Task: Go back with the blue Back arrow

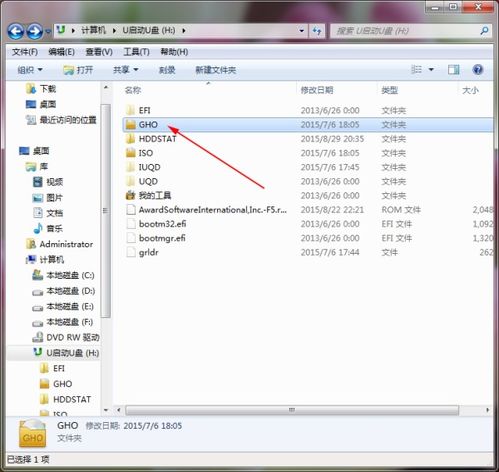Action: [15, 31]
